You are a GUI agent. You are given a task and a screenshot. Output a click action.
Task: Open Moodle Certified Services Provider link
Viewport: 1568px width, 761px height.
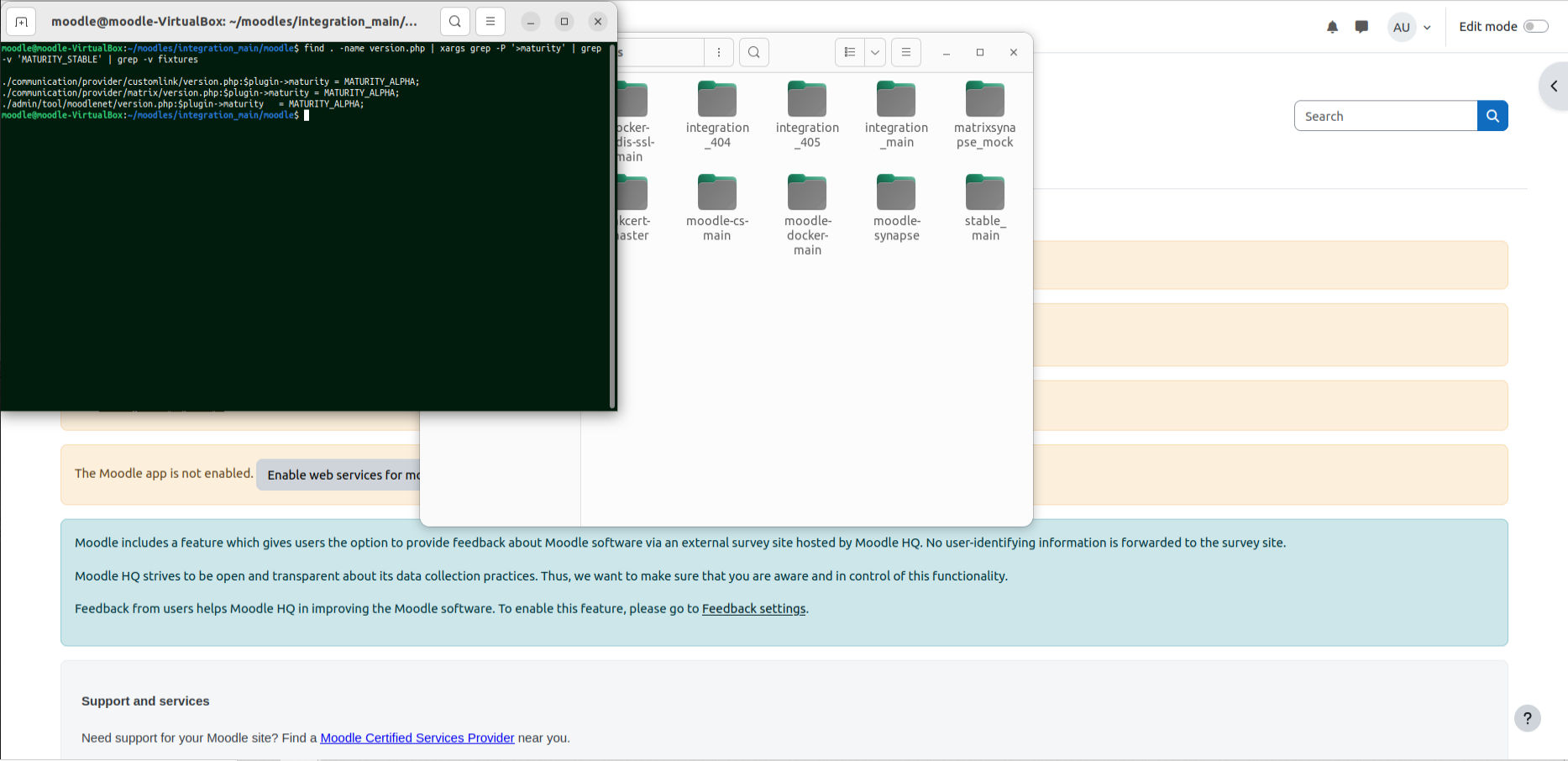click(x=417, y=738)
